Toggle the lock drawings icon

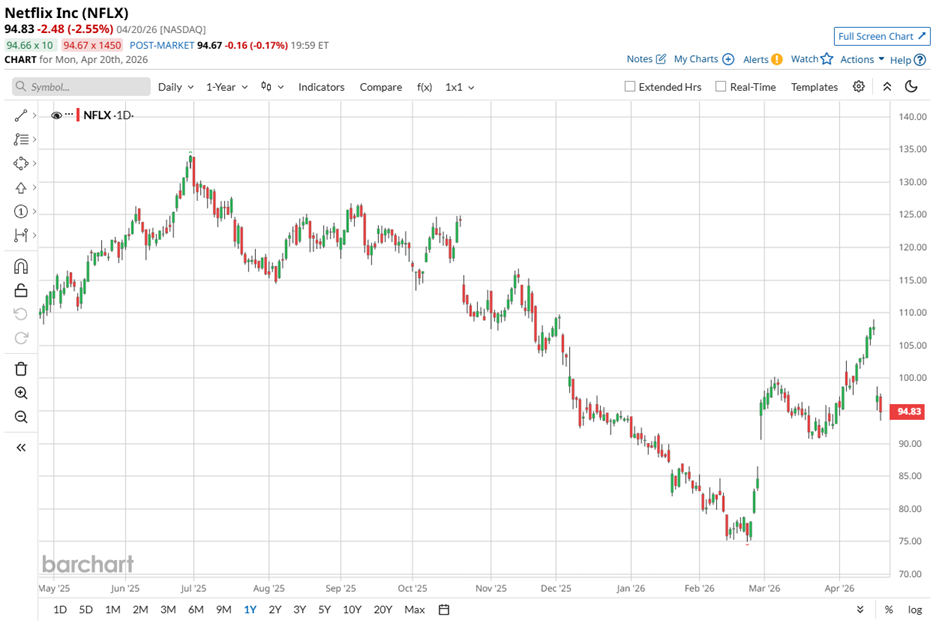(x=21, y=290)
